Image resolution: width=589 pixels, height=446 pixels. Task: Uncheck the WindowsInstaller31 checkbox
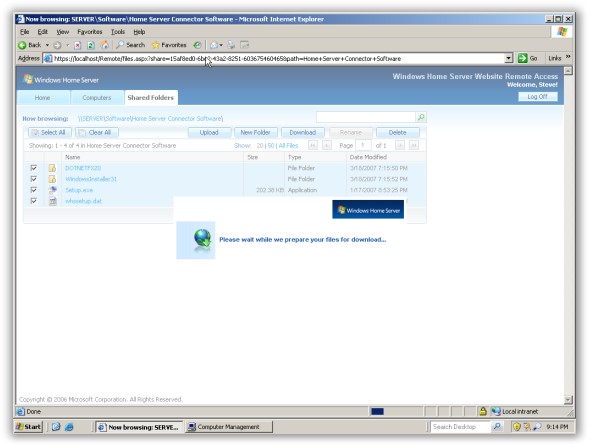pos(34,178)
